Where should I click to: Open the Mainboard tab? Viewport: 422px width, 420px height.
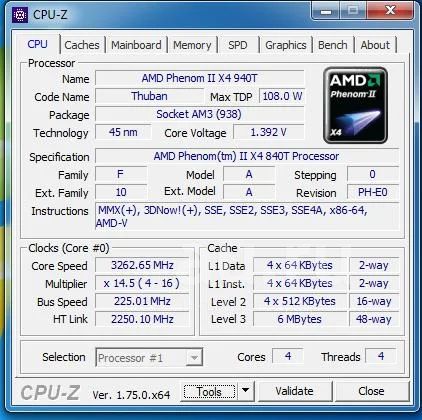[x=136, y=45]
